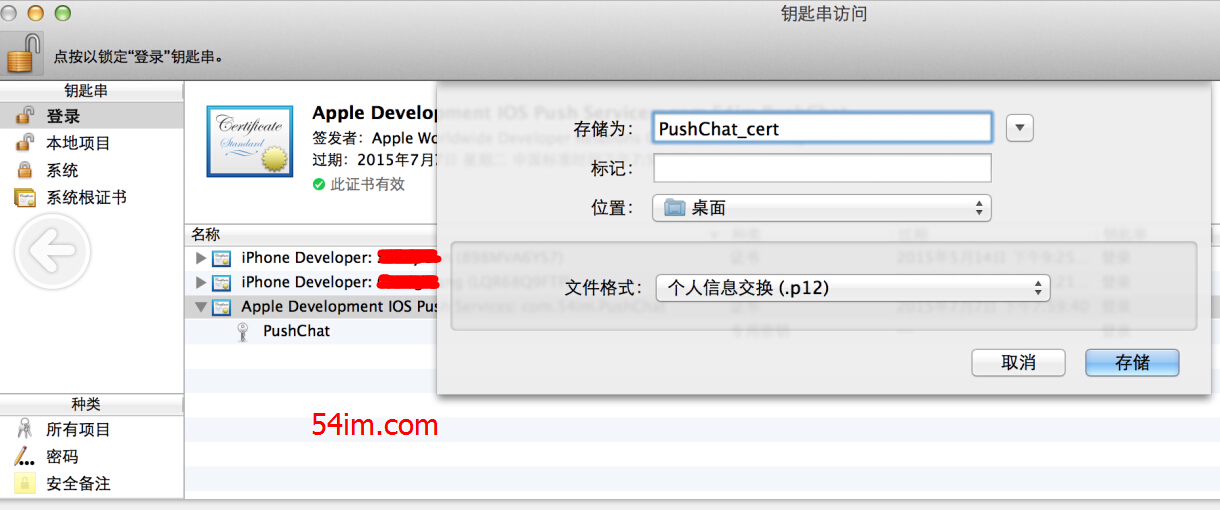Select the PushChat private key row
The height and width of the screenshot is (510, 1220).
(310, 331)
